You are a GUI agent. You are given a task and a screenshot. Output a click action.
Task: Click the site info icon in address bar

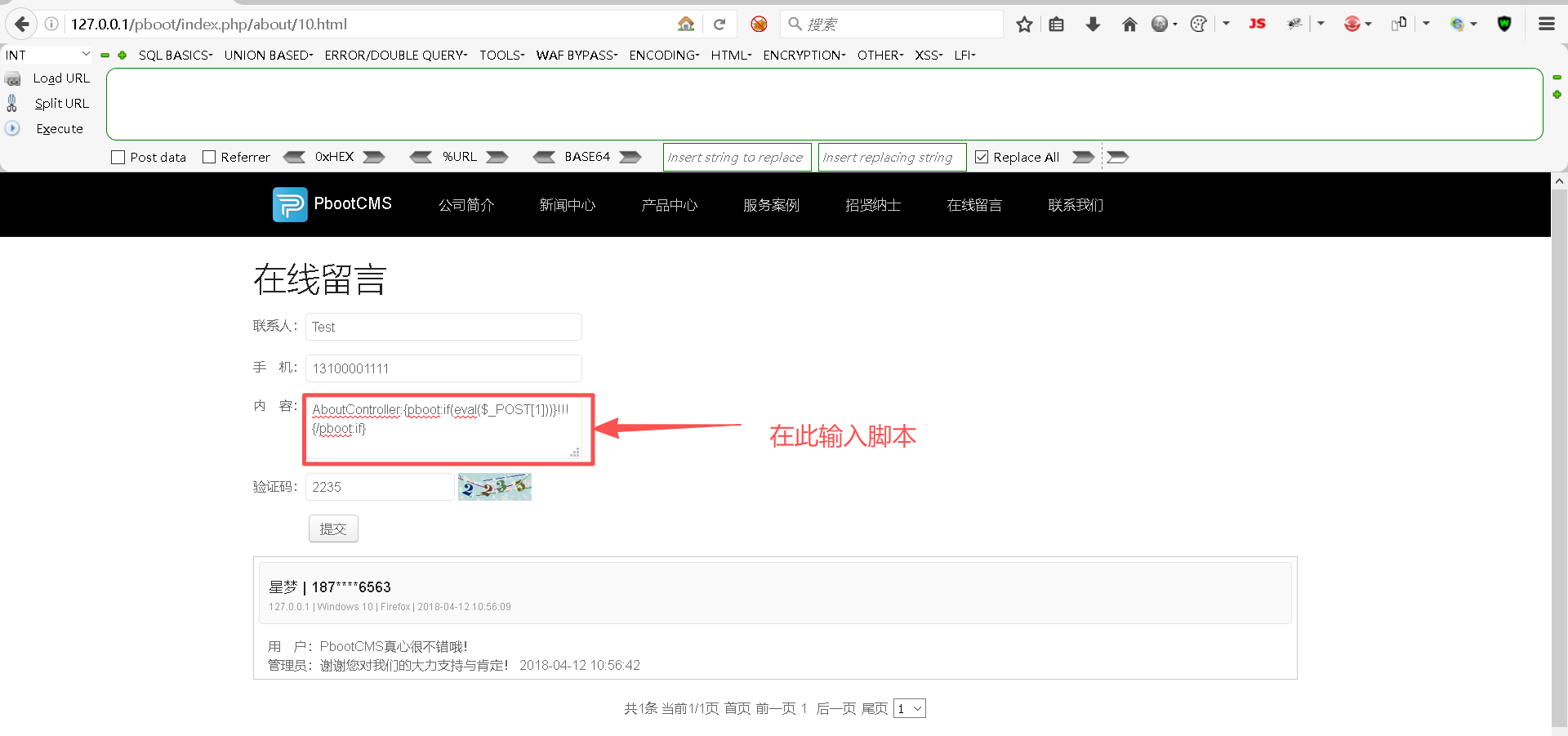(51, 25)
